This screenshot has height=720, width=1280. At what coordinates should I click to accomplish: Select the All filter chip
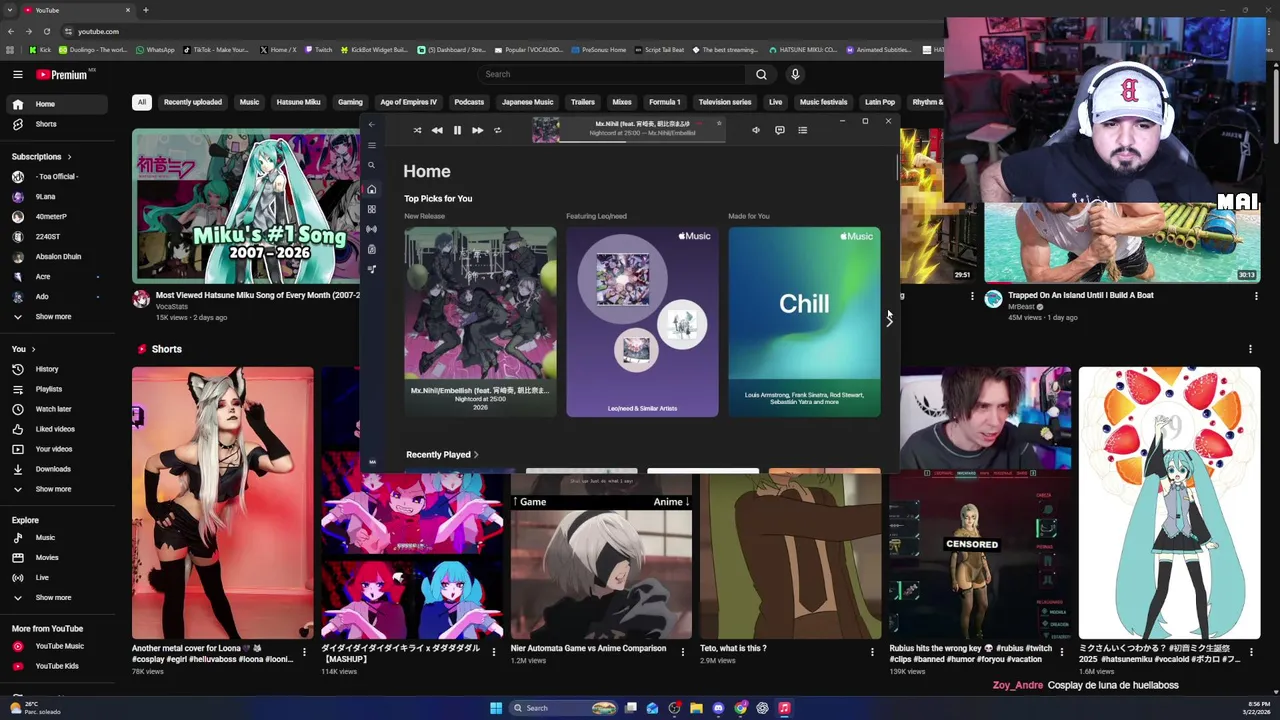pyautogui.click(x=142, y=102)
